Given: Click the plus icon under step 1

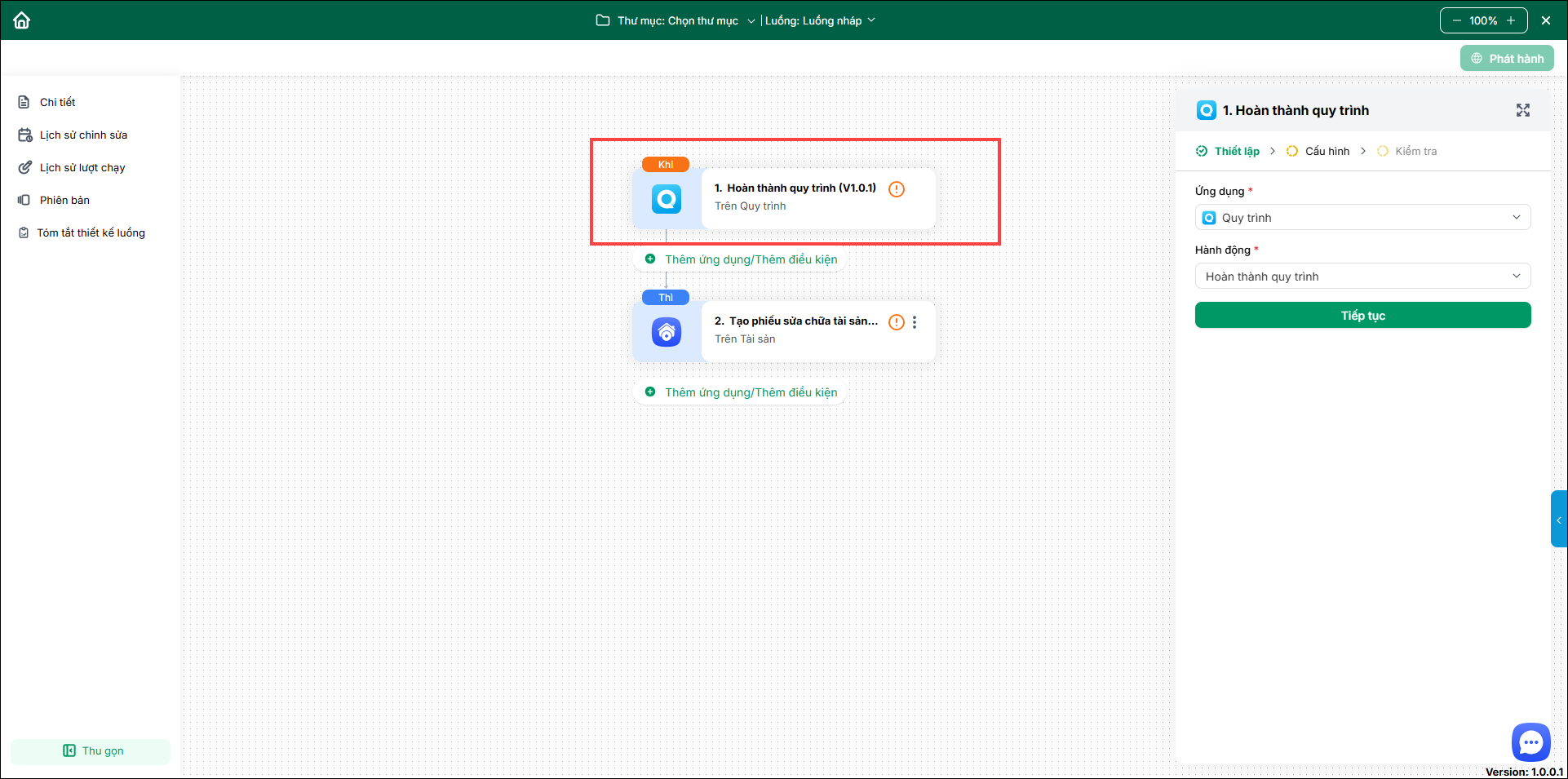Looking at the screenshot, I should (650, 259).
